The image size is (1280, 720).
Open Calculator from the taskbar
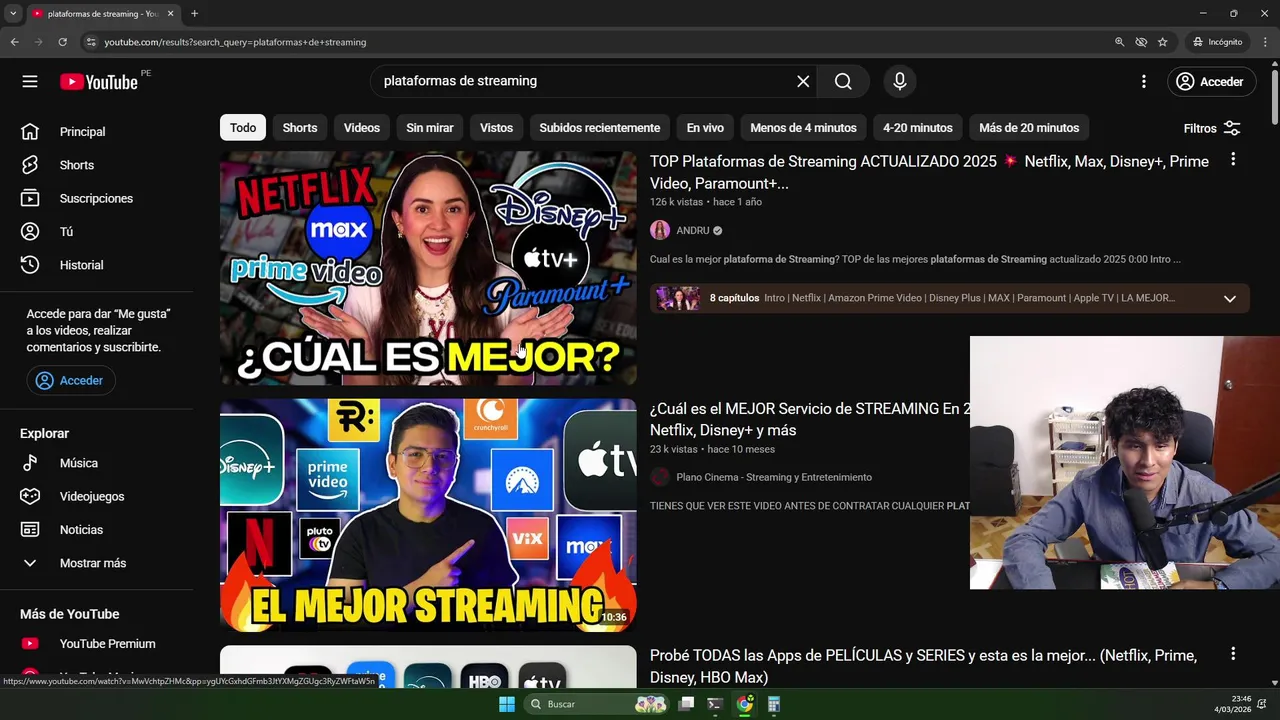click(773, 704)
